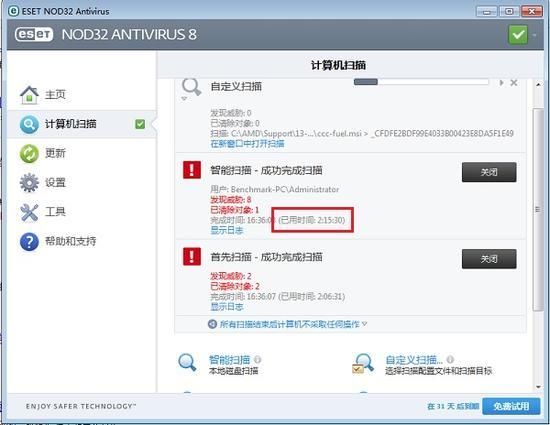Image resolution: width=550 pixels, height=425 pixels.
Task: Click the home house icon in sidebar
Action: 29,95
